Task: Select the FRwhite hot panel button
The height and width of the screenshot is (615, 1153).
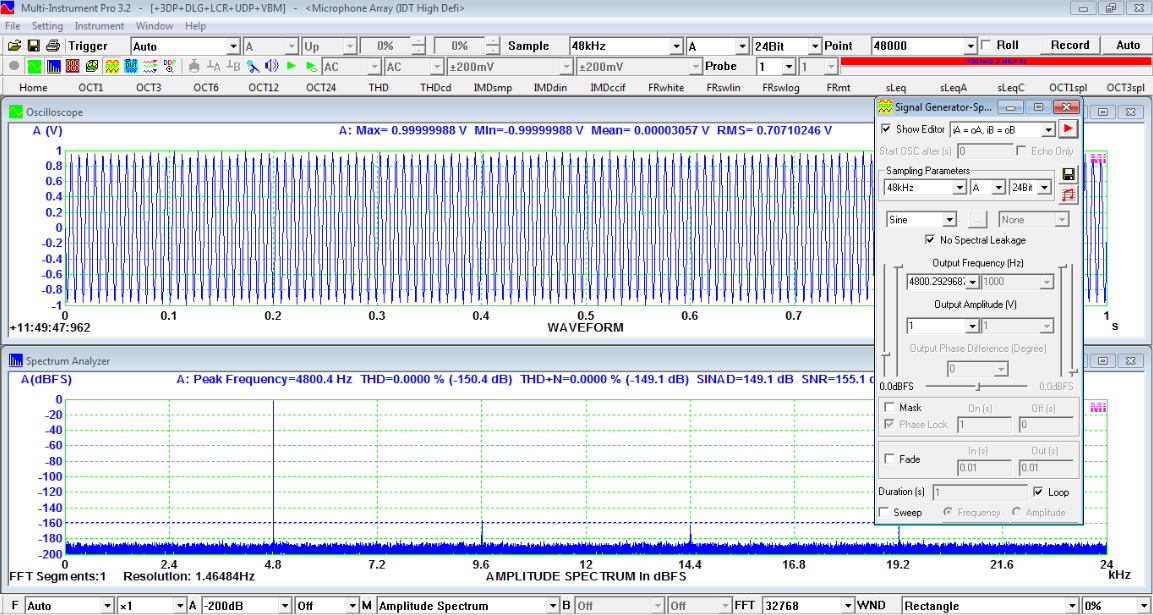Action: 665,88
